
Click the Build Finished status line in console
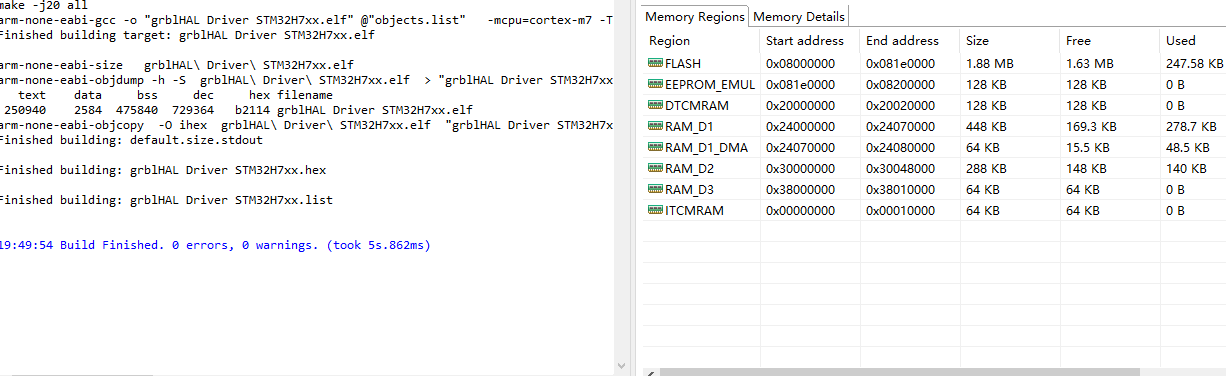[214, 244]
